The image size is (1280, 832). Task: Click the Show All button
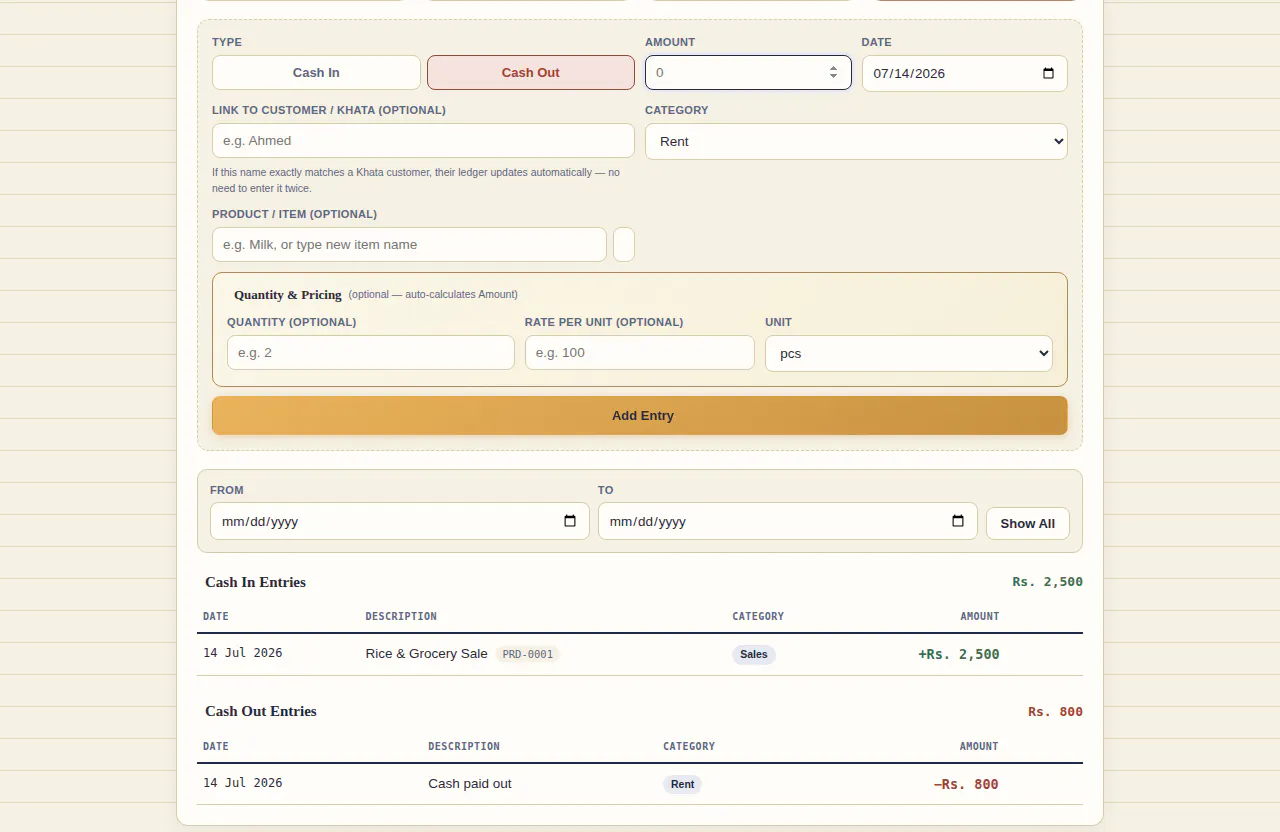1028,524
